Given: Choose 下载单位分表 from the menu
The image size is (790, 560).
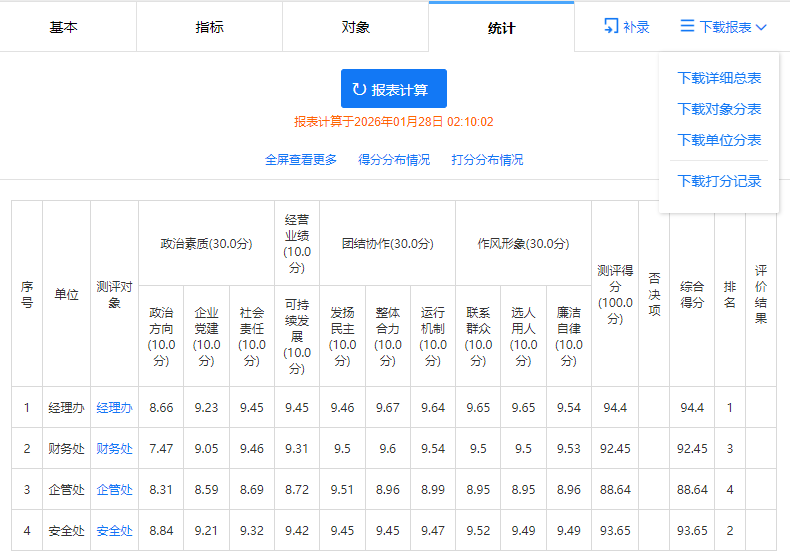Looking at the screenshot, I should coord(719,140).
